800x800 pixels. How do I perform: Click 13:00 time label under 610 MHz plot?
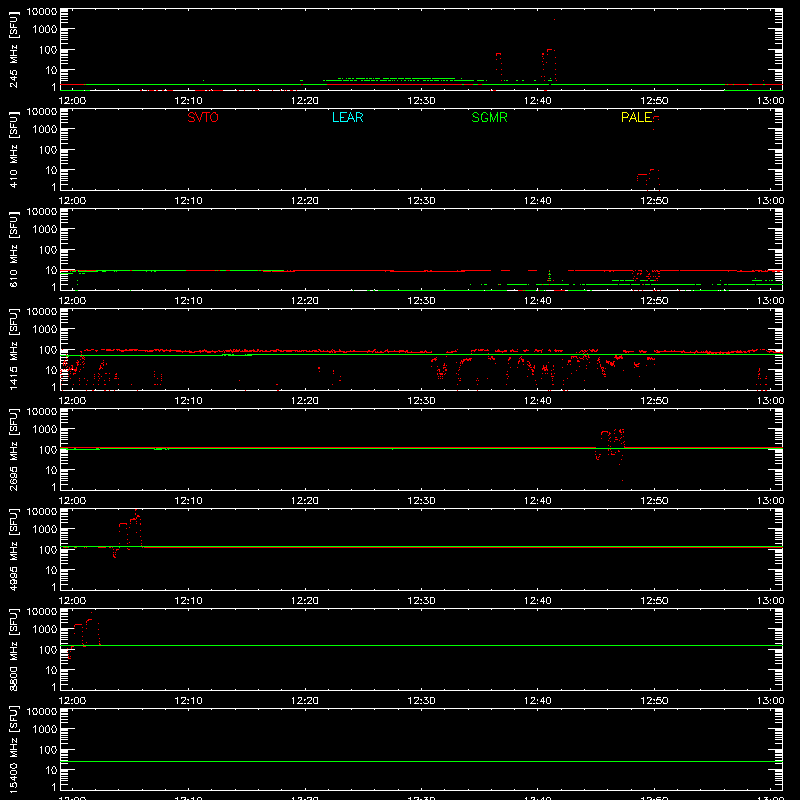point(770,301)
